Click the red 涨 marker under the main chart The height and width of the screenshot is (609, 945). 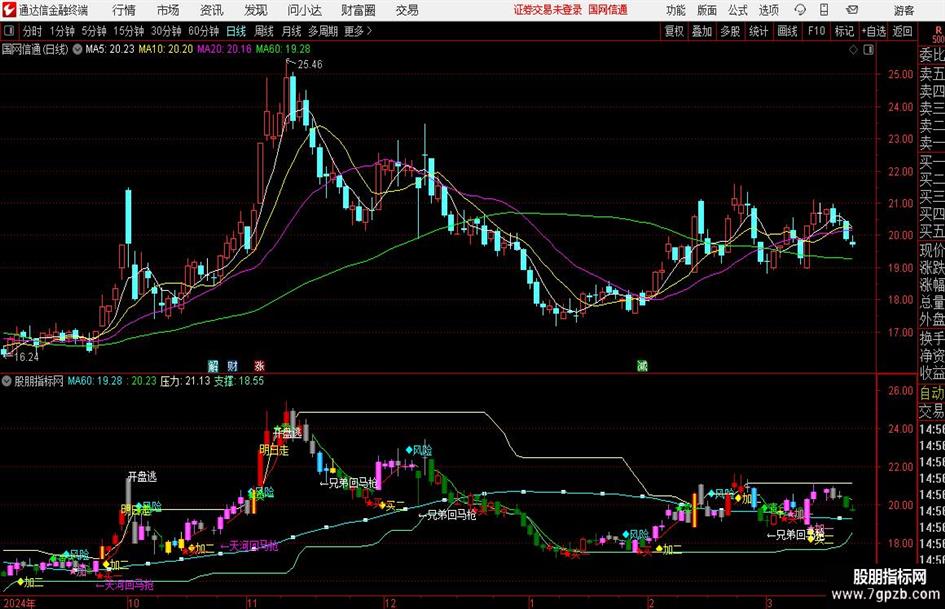pyautogui.click(x=259, y=365)
